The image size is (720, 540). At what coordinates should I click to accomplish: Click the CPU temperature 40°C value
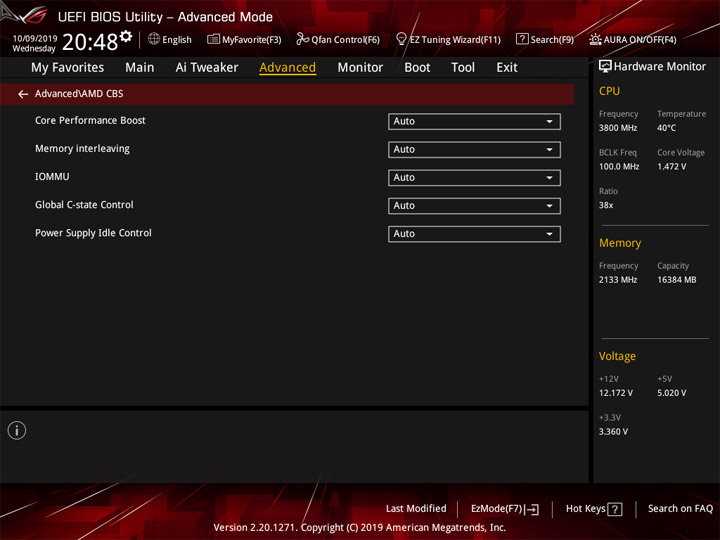tap(666, 128)
